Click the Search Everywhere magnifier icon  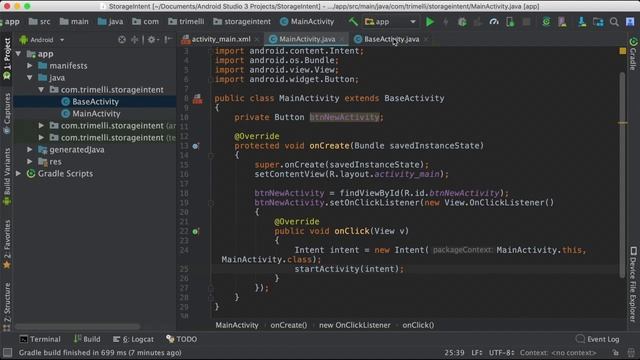(x=614, y=22)
